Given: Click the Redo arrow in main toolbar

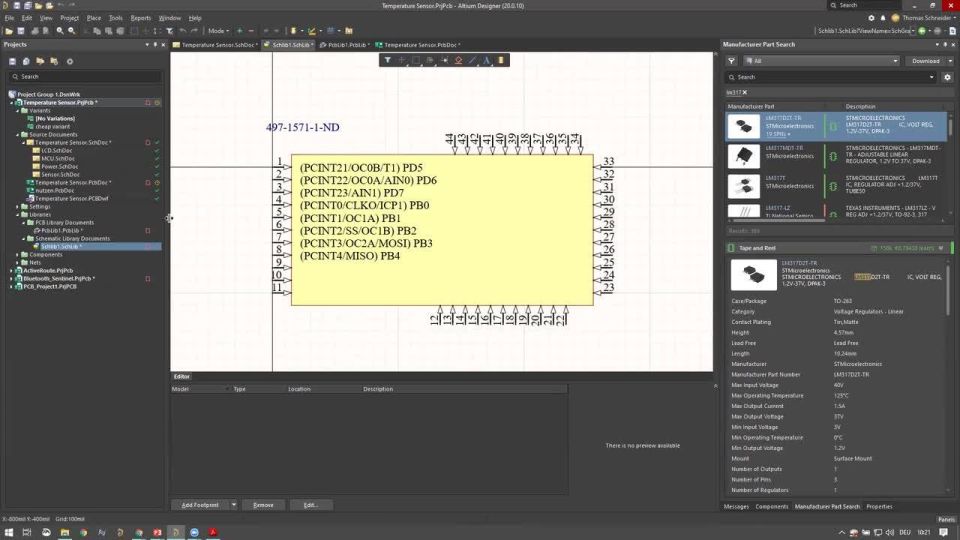Looking at the screenshot, I should (194, 31).
